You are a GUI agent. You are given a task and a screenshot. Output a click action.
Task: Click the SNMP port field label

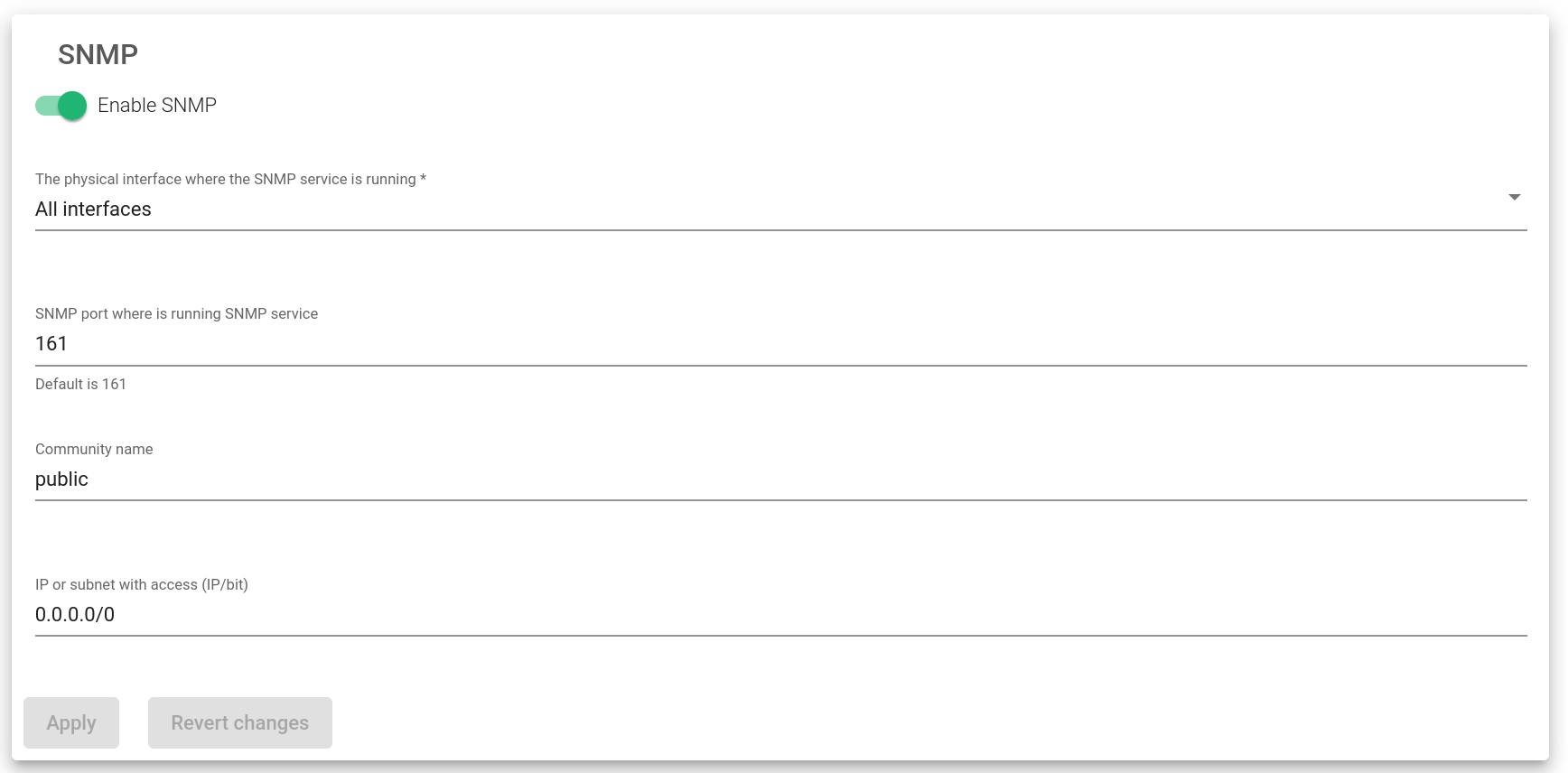[x=177, y=313]
